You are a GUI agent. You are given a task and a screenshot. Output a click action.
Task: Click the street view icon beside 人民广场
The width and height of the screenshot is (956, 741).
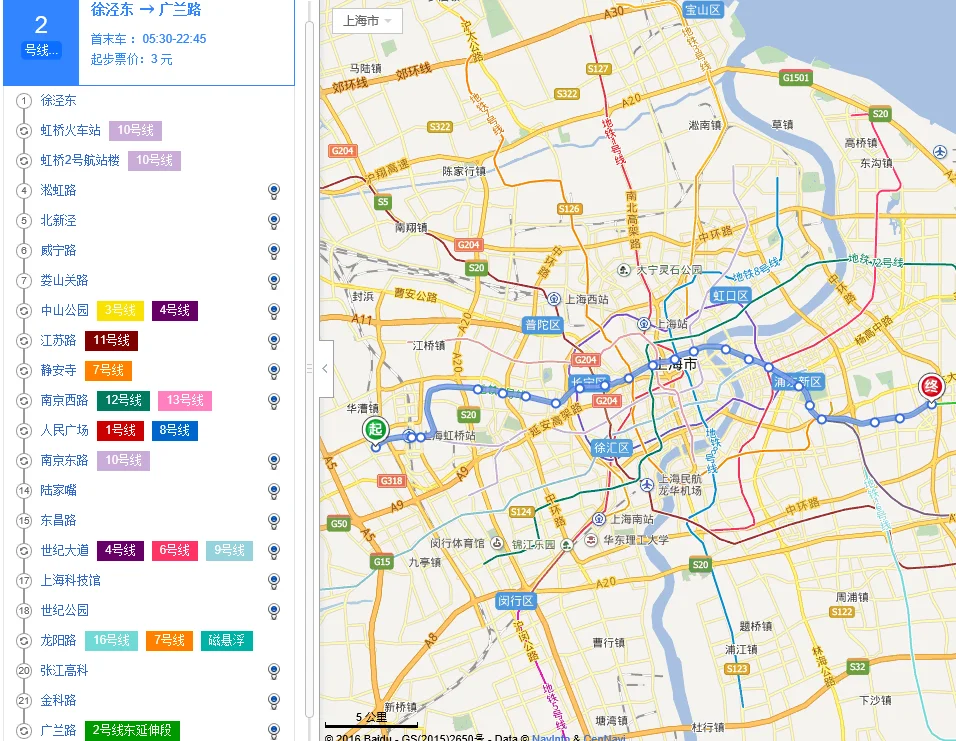pyautogui.click(x=273, y=430)
